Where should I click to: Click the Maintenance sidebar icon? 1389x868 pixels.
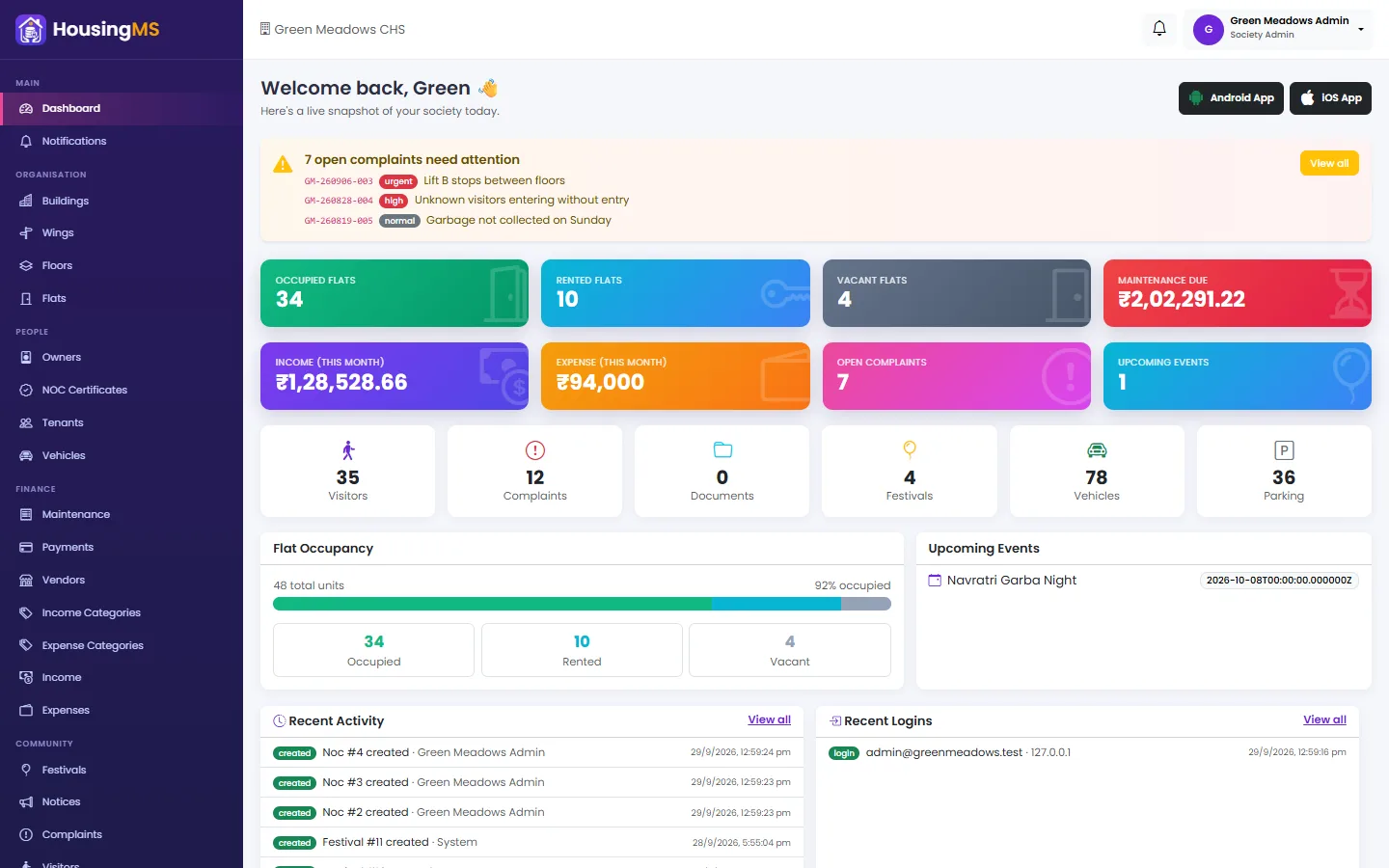point(26,515)
